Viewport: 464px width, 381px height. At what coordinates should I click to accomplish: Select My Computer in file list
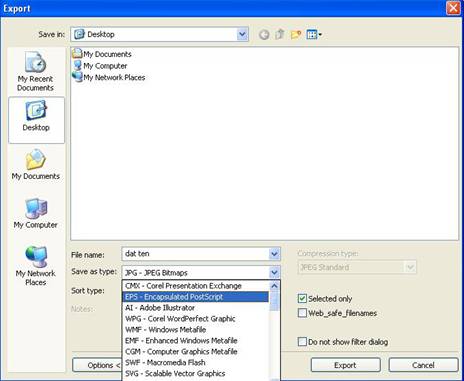click(100, 66)
